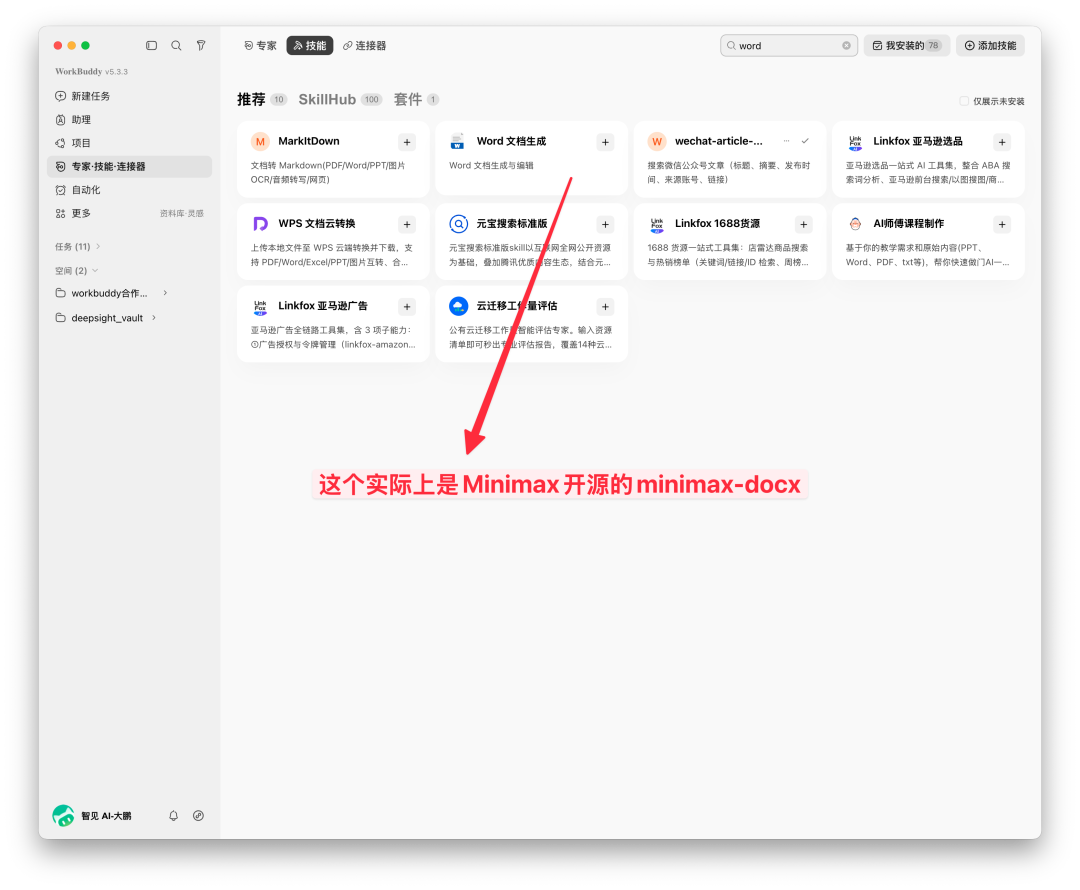The height and width of the screenshot is (890, 1080).
Task: Add the 云迁移工作量评估 skill
Action: tap(605, 307)
